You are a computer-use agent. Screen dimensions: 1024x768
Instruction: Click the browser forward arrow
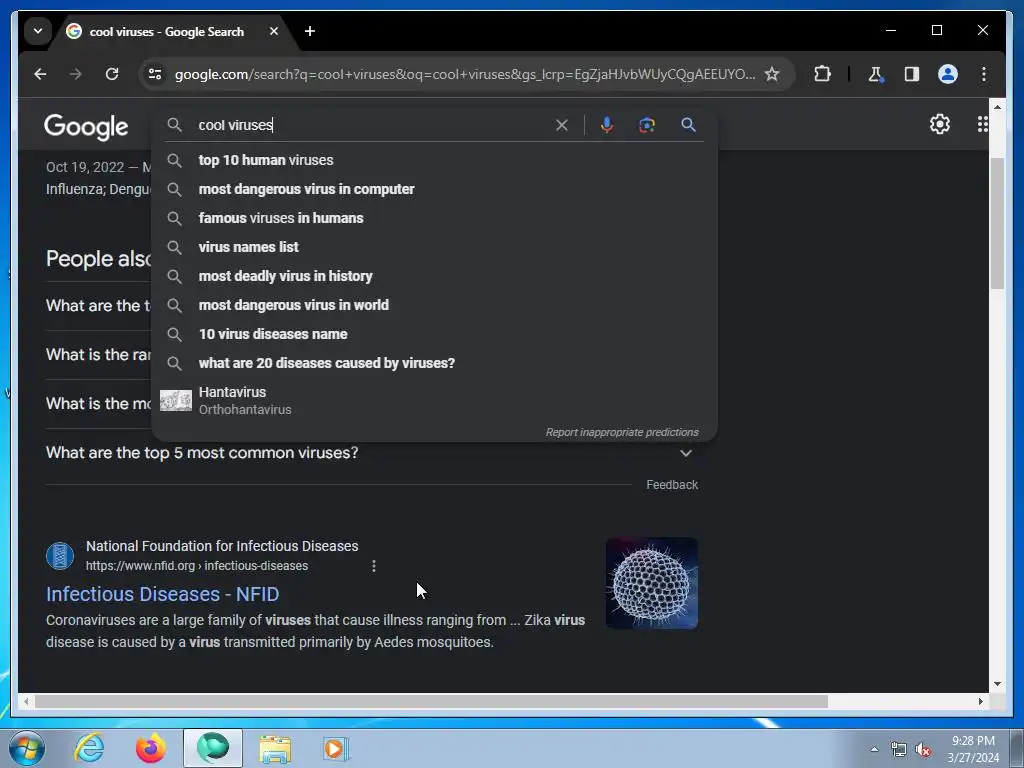pyautogui.click(x=76, y=74)
